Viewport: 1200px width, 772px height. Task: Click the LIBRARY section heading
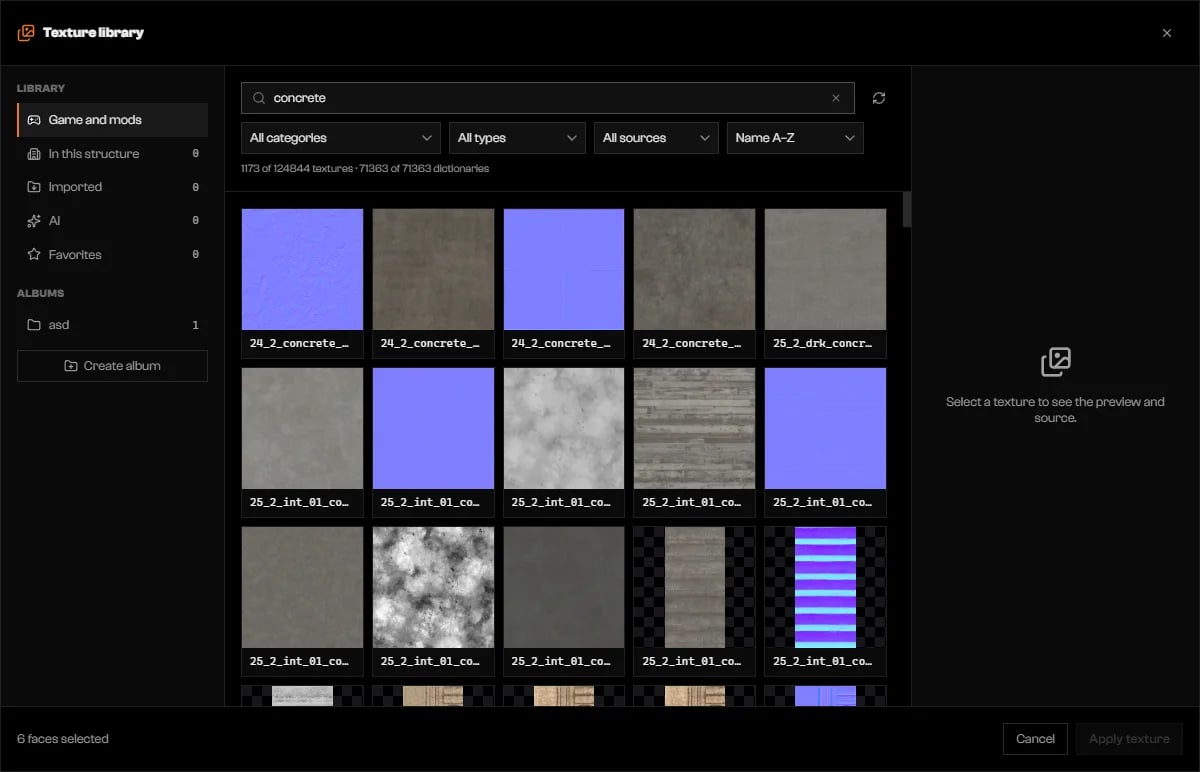pos(41,89)
